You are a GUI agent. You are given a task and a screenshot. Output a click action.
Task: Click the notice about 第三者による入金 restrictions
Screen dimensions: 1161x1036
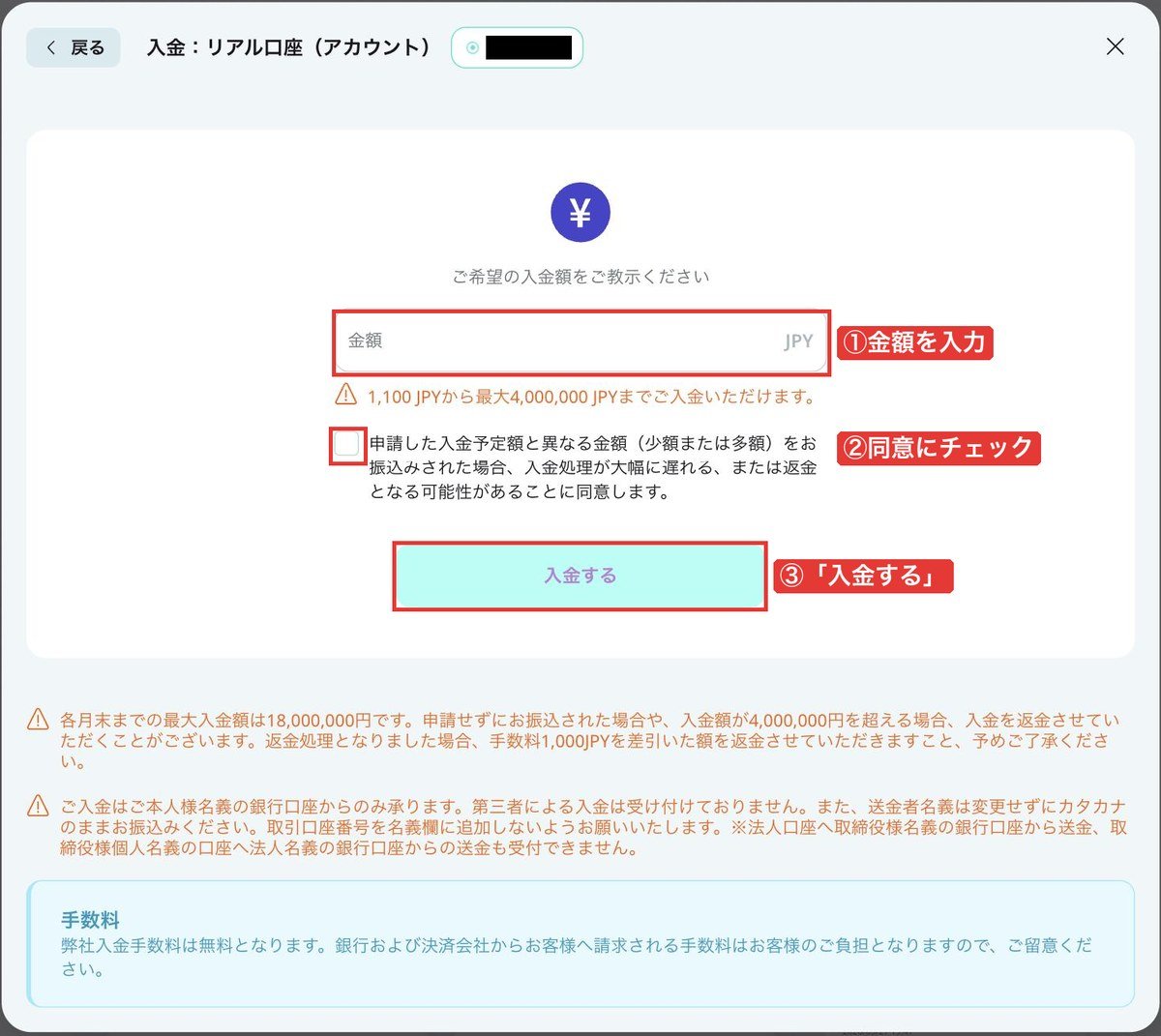click(593, 827)
